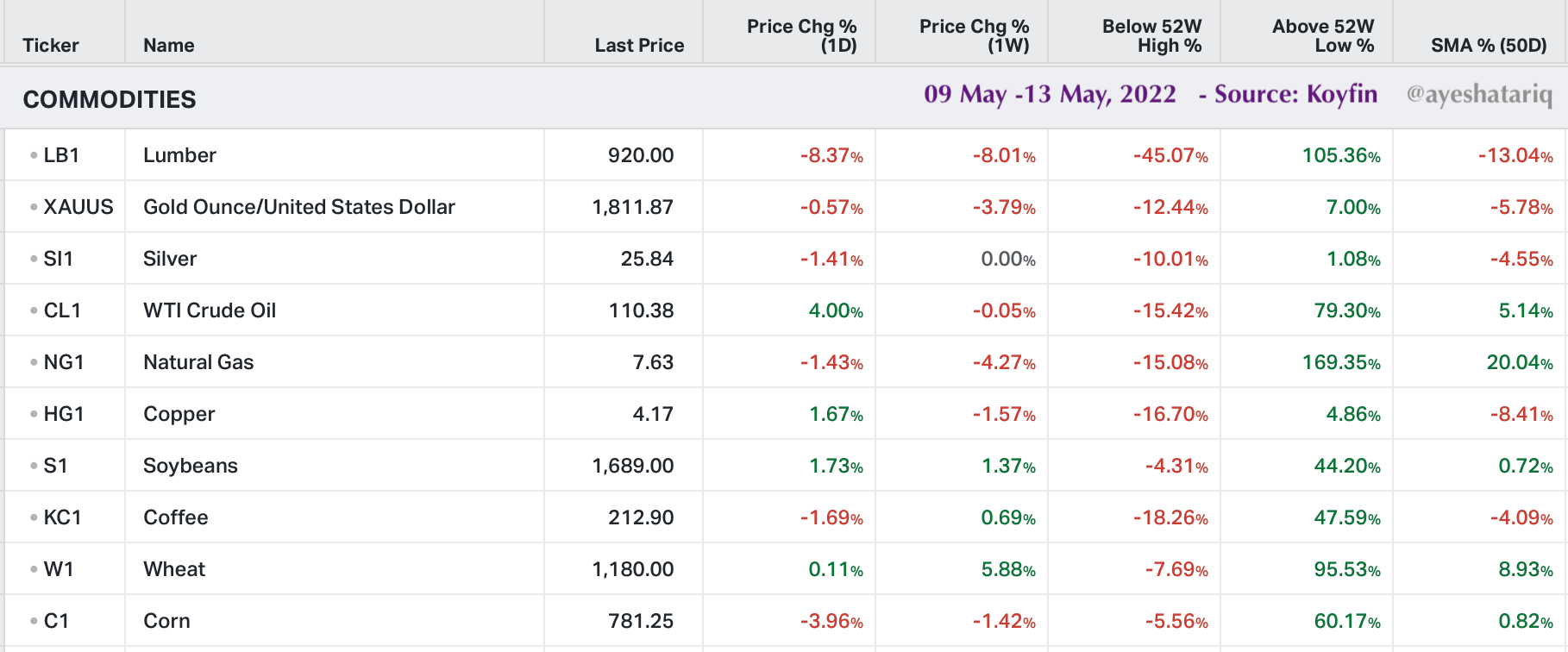Select the HG1 ticker
Viewport: 1568px width, 652px height.
tap(64, 414)
